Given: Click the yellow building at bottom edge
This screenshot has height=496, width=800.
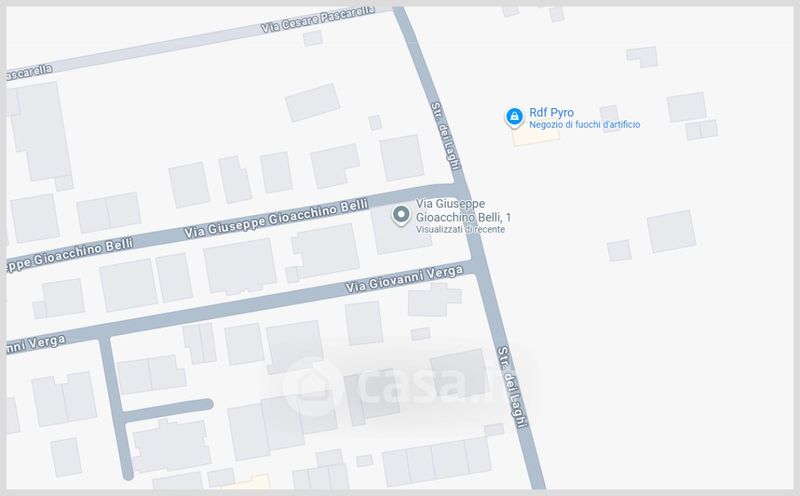Looking at the screenshot, I should point(250,482).
